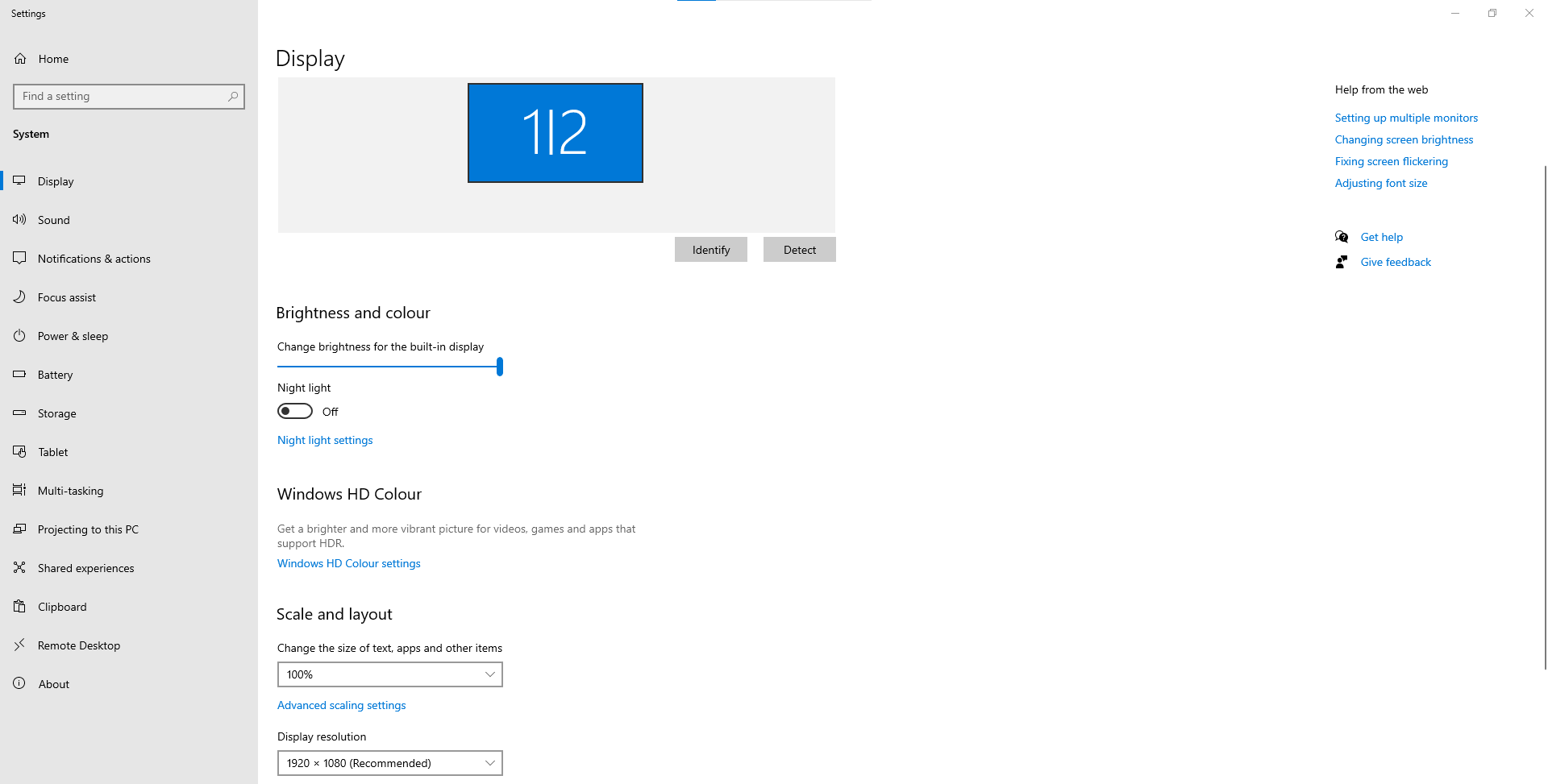Click the Power & sleep icon
This screenshot has height=784, width=1548.
coord(19,336)
